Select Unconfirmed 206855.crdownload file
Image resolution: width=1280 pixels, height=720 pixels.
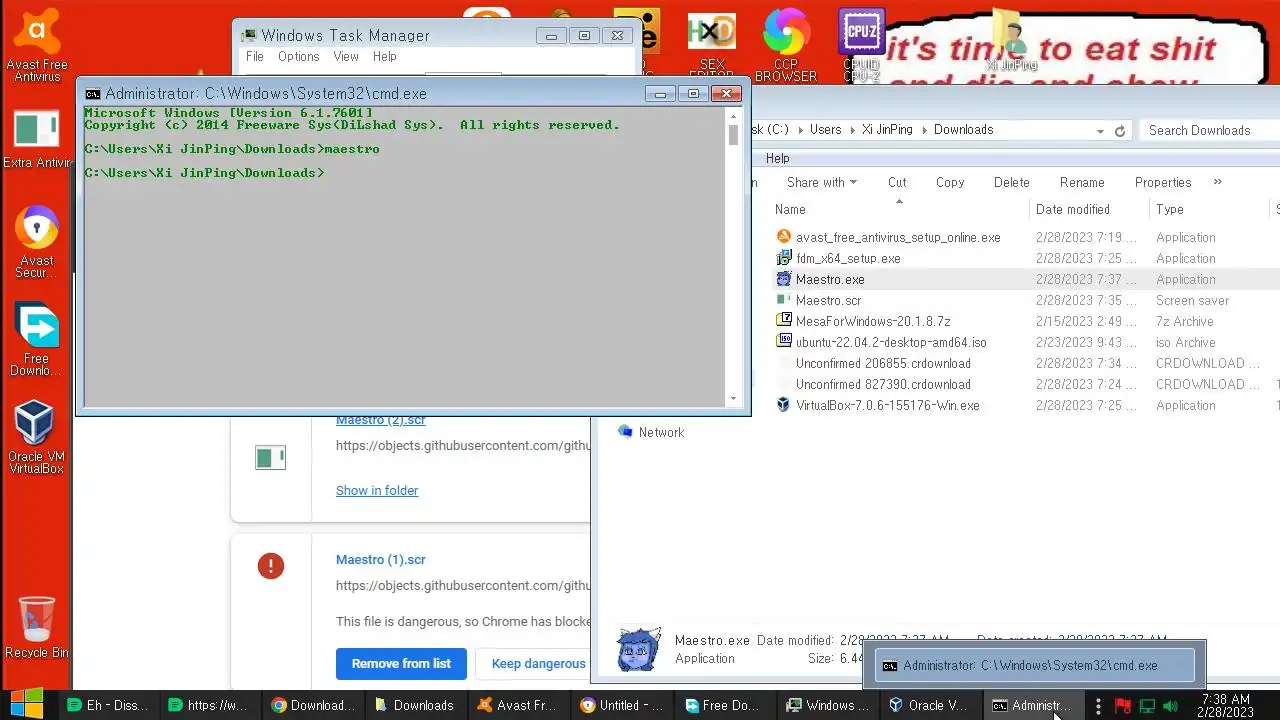click(883, 363)
